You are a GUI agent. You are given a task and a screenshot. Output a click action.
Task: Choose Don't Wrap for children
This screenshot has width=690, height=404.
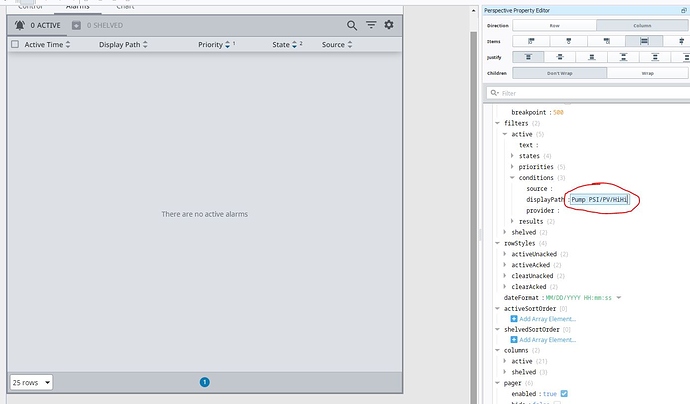point(560,73)
